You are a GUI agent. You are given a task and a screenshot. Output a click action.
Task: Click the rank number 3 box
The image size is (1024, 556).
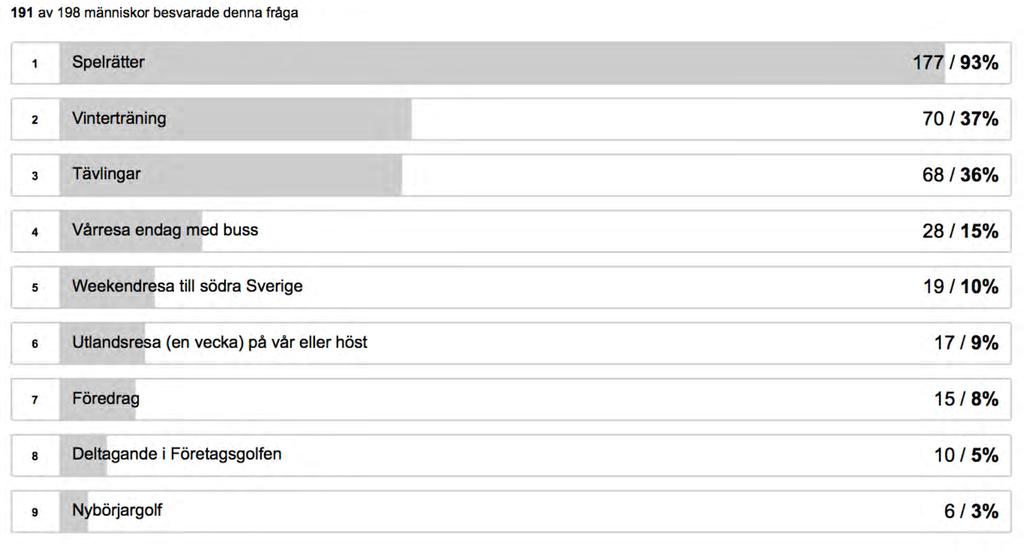(x=35, y=176)
